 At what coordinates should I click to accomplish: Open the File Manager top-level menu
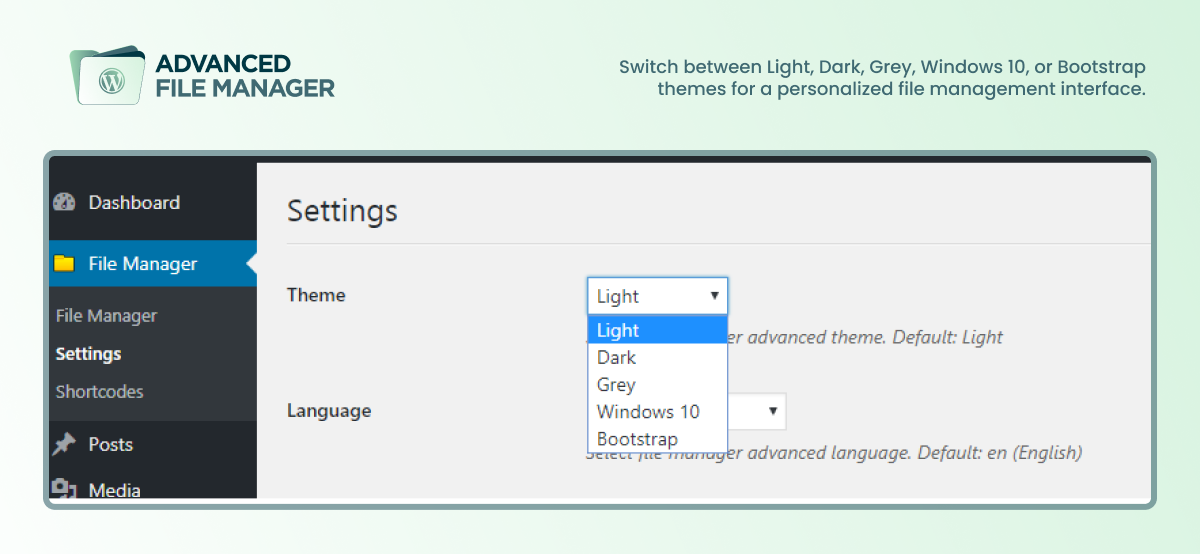pyautogui.click(x=143, y=264)
